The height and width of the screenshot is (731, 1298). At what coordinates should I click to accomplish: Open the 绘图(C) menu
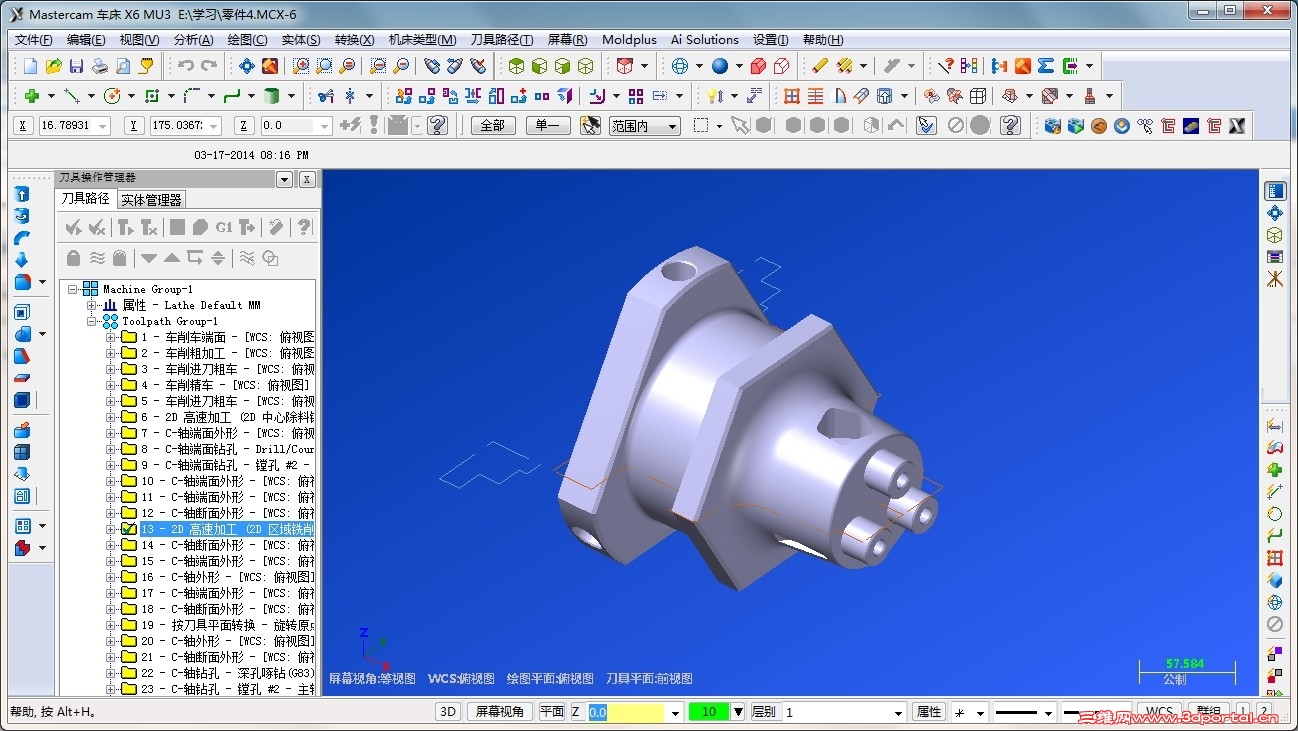pos(247,40)
